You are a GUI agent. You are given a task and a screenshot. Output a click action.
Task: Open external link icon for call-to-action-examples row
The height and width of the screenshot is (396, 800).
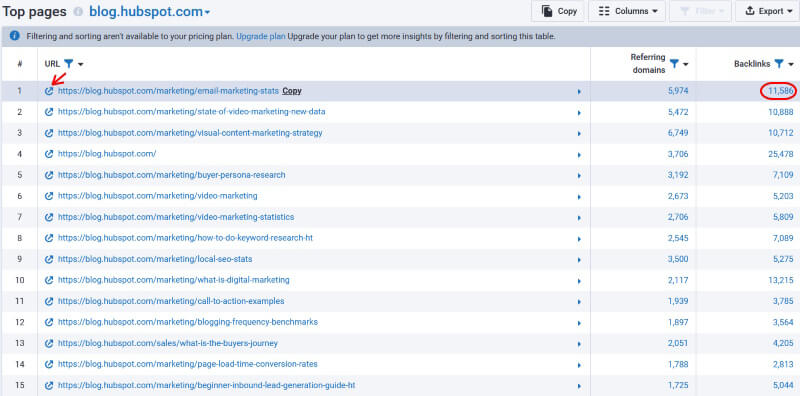49,301
